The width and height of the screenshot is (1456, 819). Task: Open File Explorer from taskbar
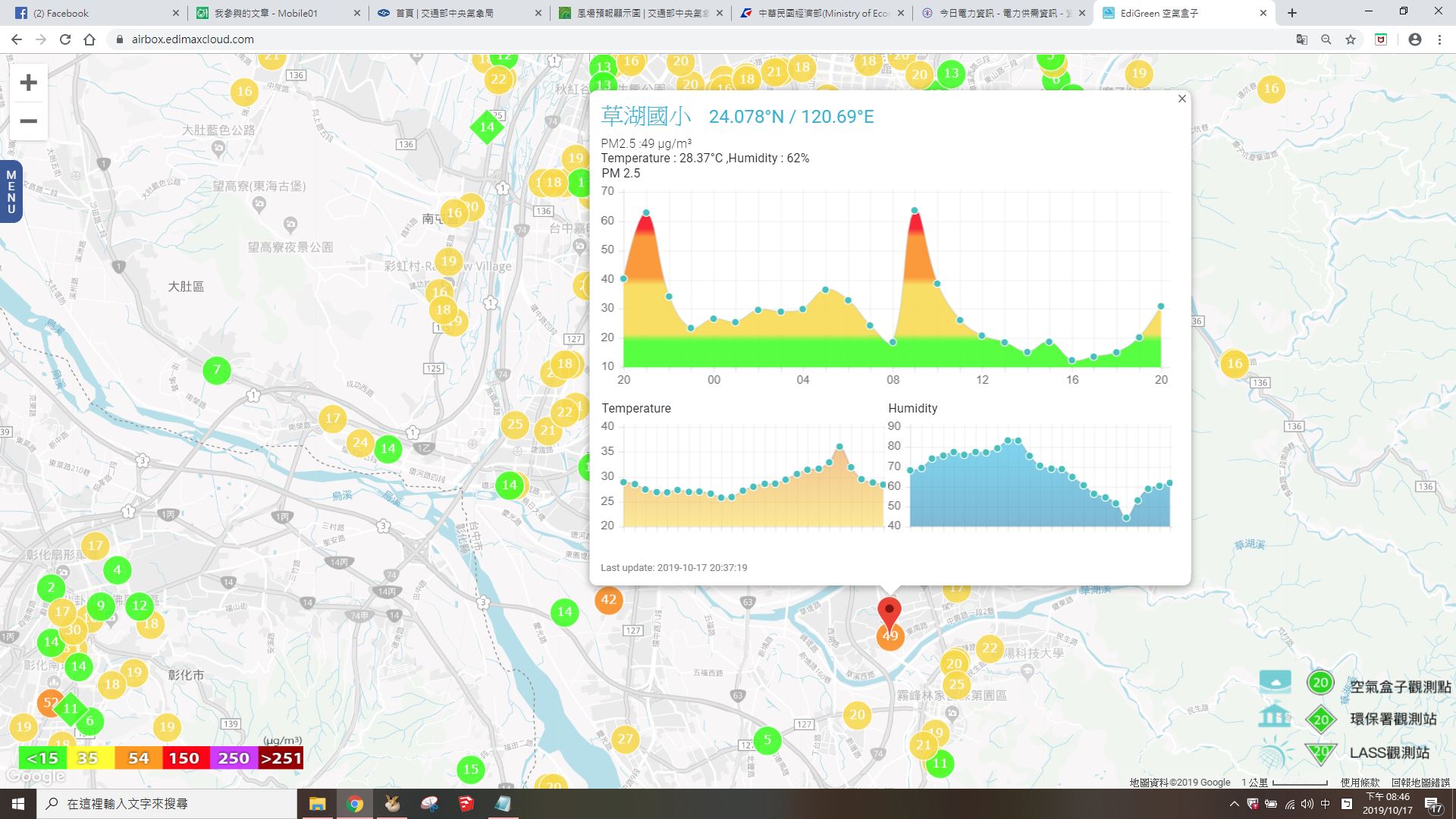[317, 804]
